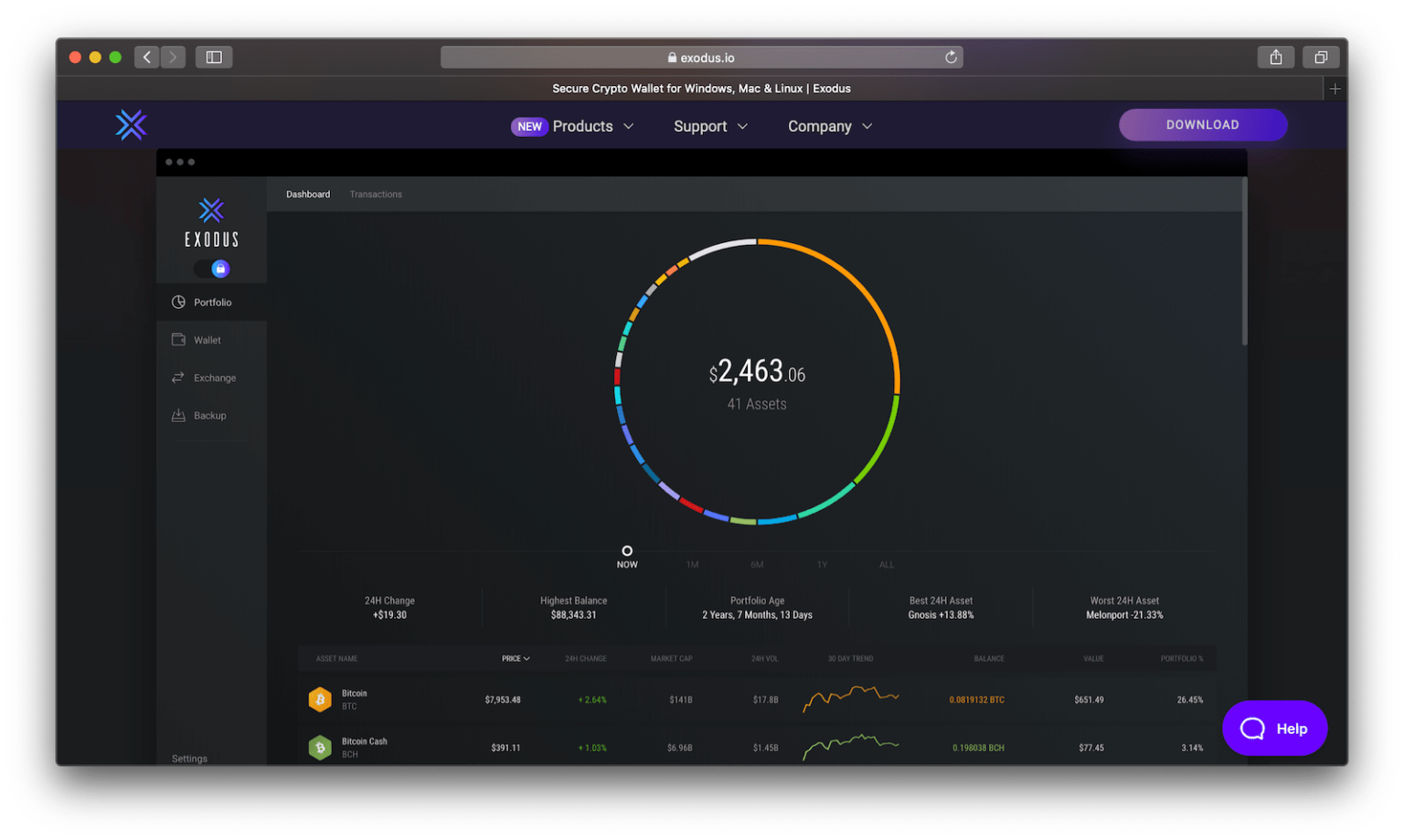The image size is (1404, 840).
Task: Click the white segment of portfolio ring
Action: [x=722, y=247]
